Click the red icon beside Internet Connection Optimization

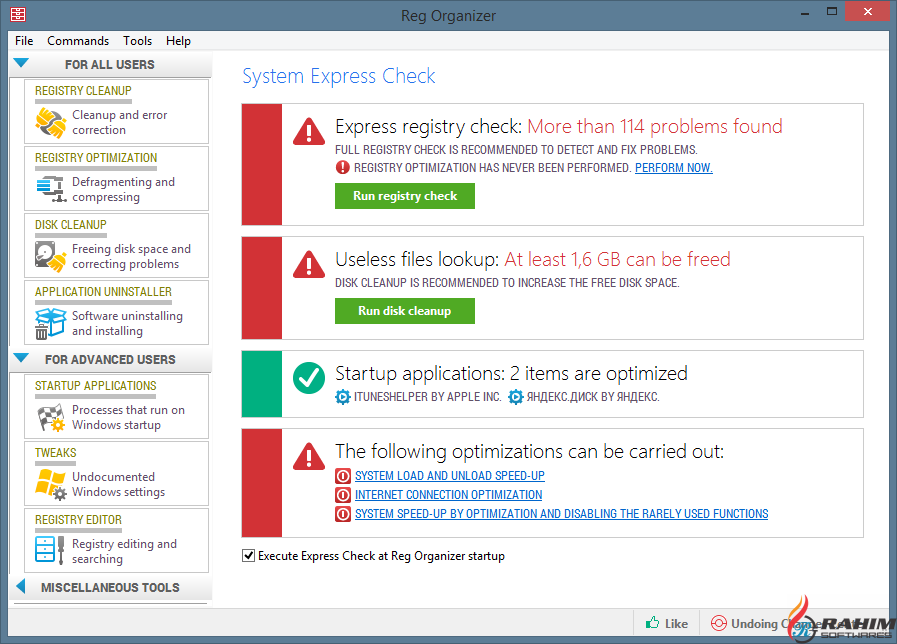point(343,495)
